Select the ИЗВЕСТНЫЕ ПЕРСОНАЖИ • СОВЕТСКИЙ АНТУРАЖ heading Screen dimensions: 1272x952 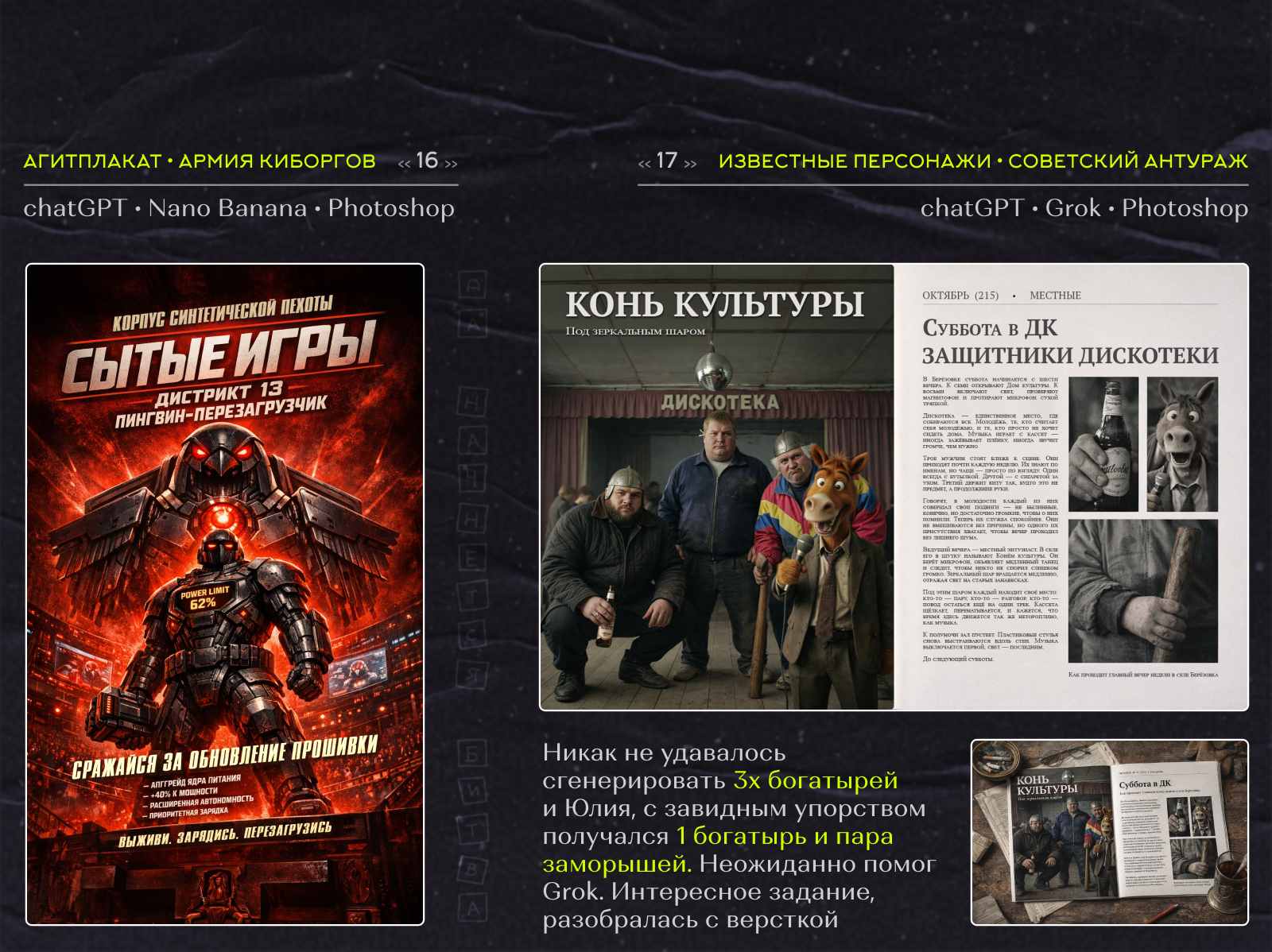(x=983, y=161)
